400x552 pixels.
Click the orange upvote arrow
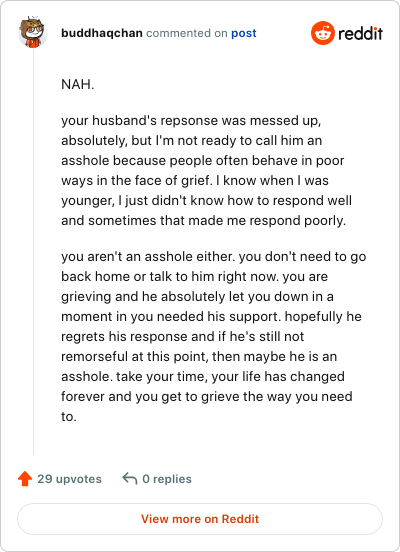pyautogui.click(x=25, y=479)
